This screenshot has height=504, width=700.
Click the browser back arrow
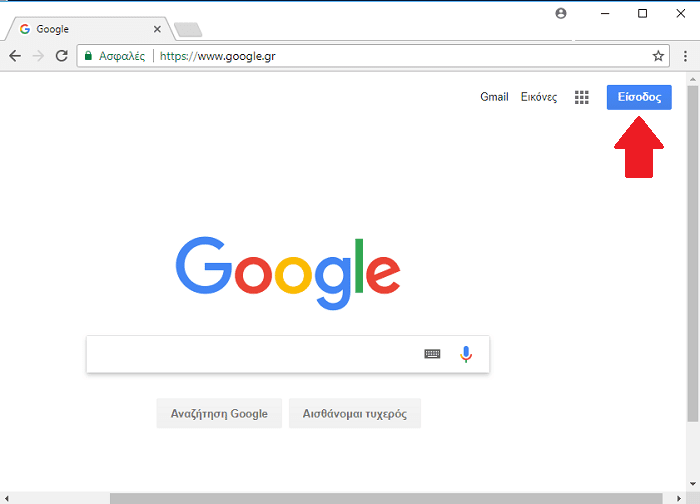15,56
